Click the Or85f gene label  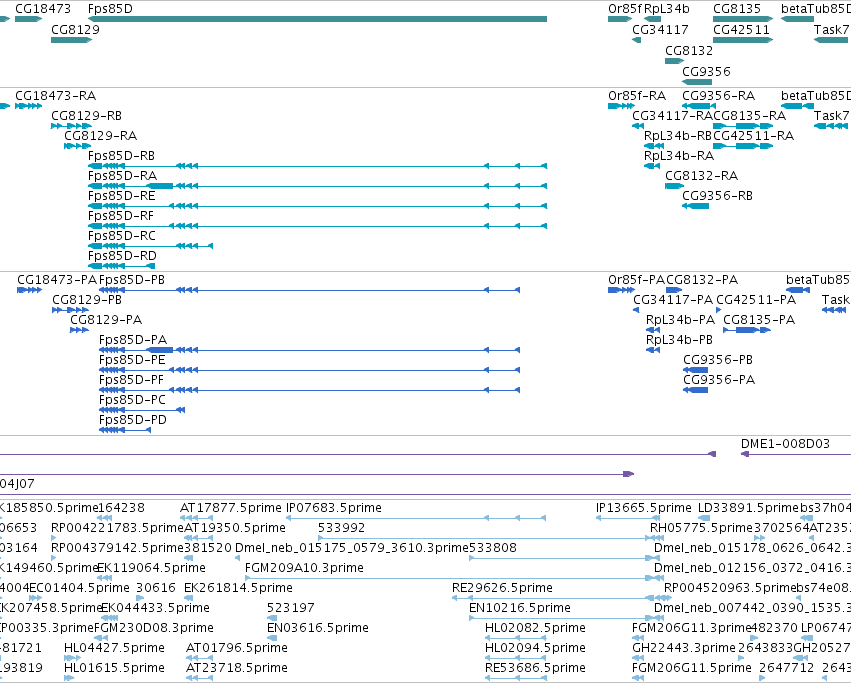coord(625,9)
